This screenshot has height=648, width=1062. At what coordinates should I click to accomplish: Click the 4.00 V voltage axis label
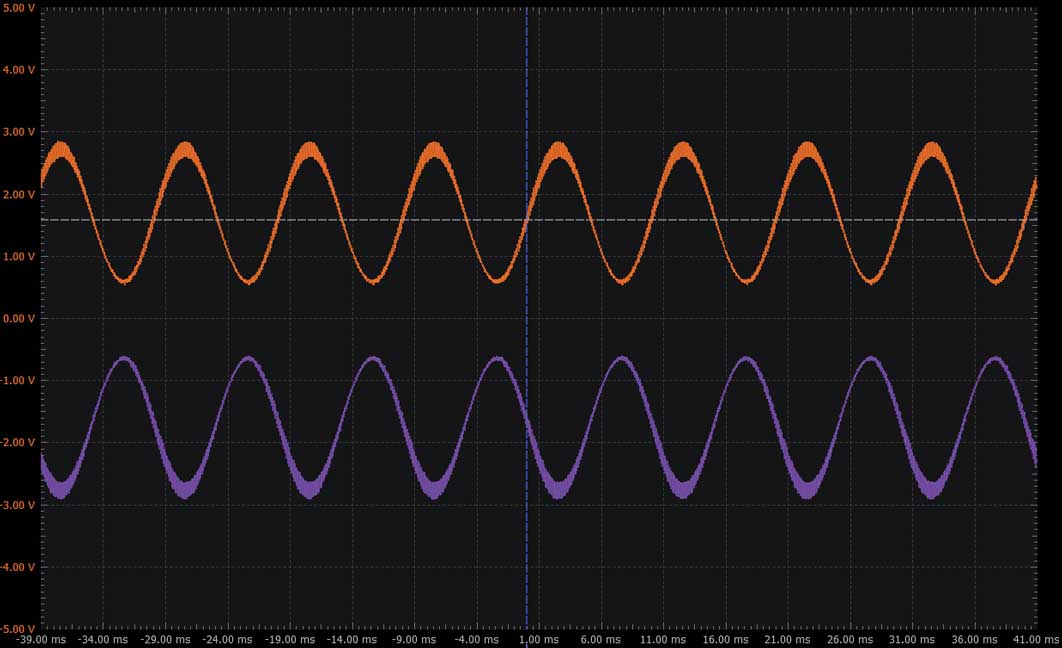[19, 70]
